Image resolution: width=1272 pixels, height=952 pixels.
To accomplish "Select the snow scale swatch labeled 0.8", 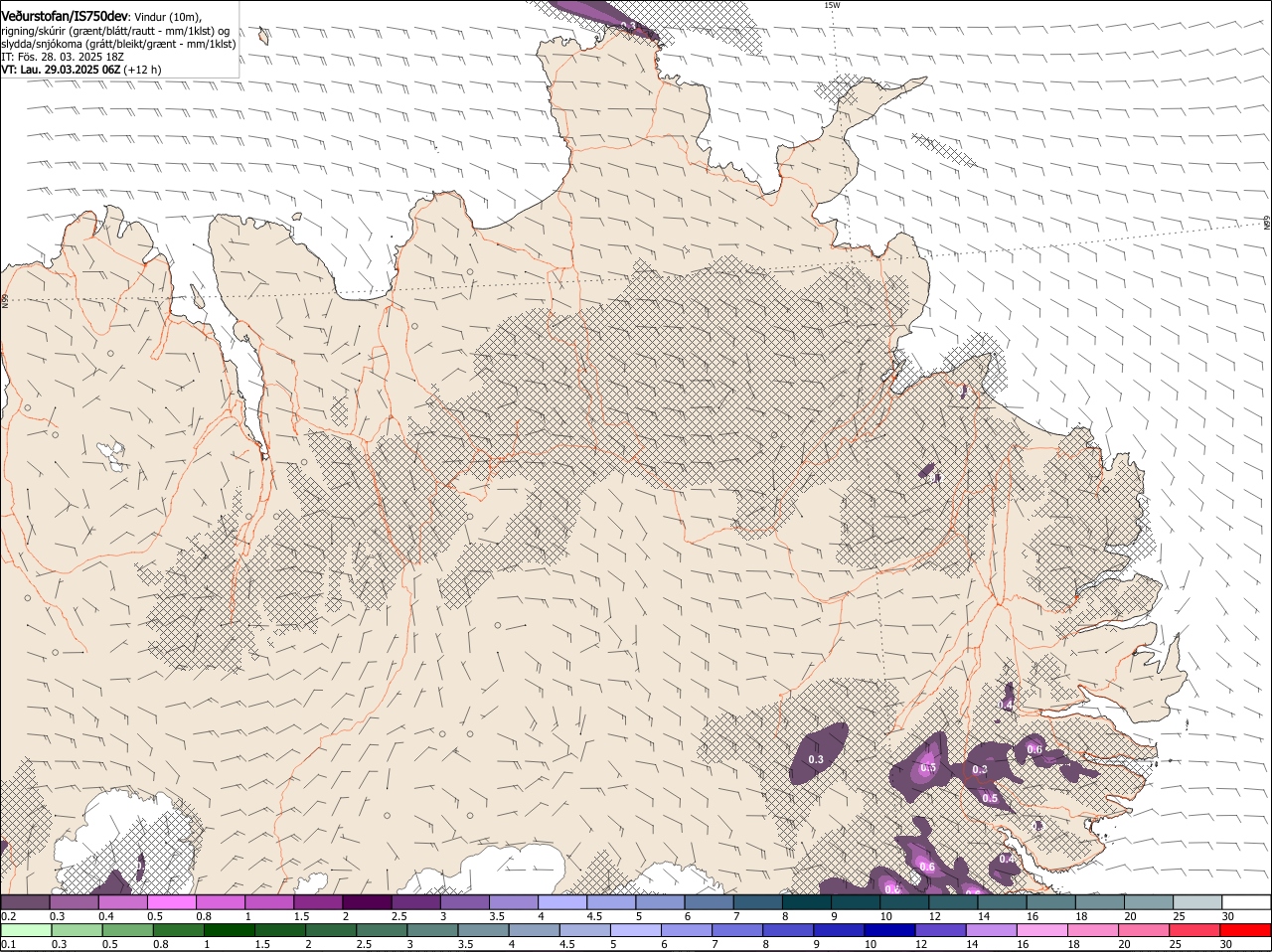I will 220,901.
